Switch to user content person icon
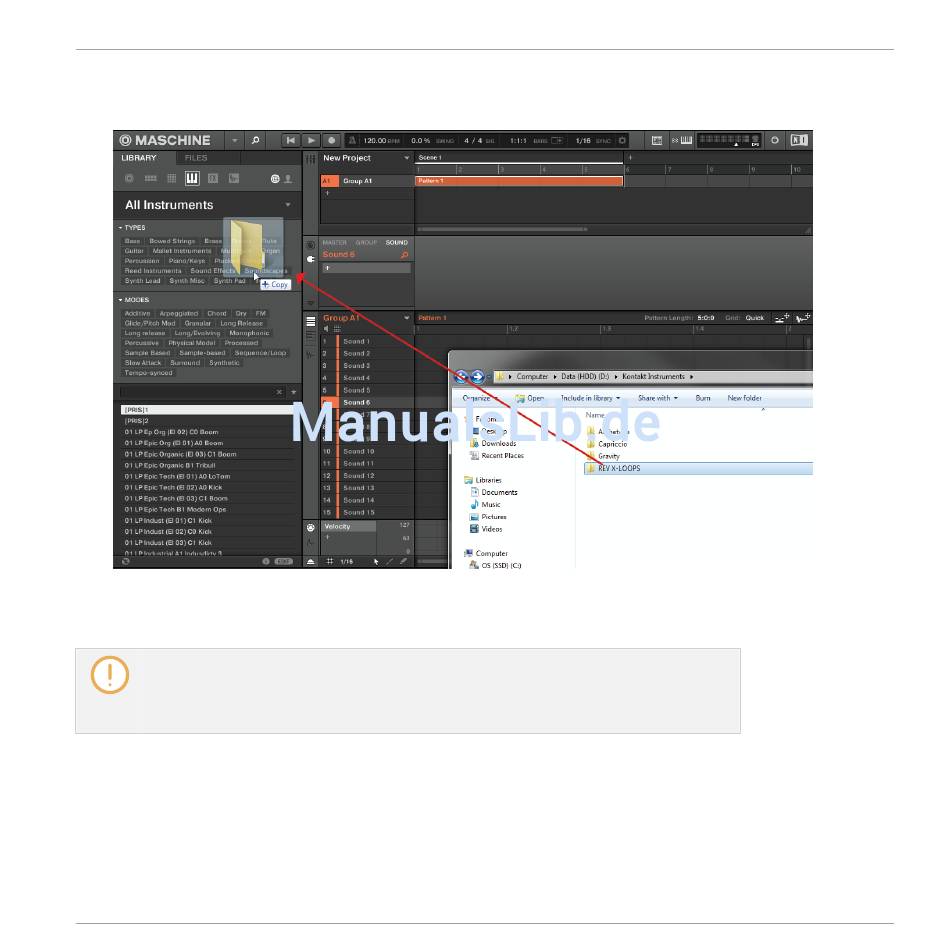The height and width of the screenshot is (951, 950). 288,179
